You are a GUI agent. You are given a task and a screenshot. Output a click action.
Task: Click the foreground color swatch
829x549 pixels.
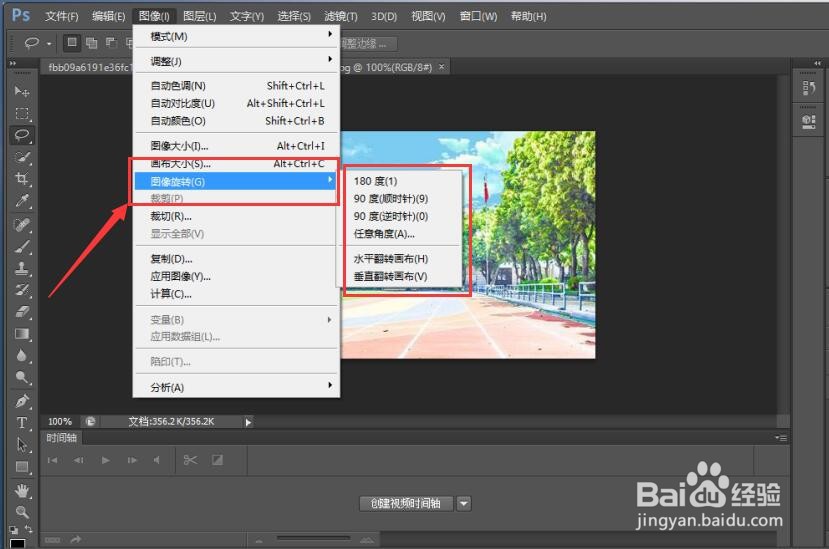pyautogui.click(x=17, y=543)
